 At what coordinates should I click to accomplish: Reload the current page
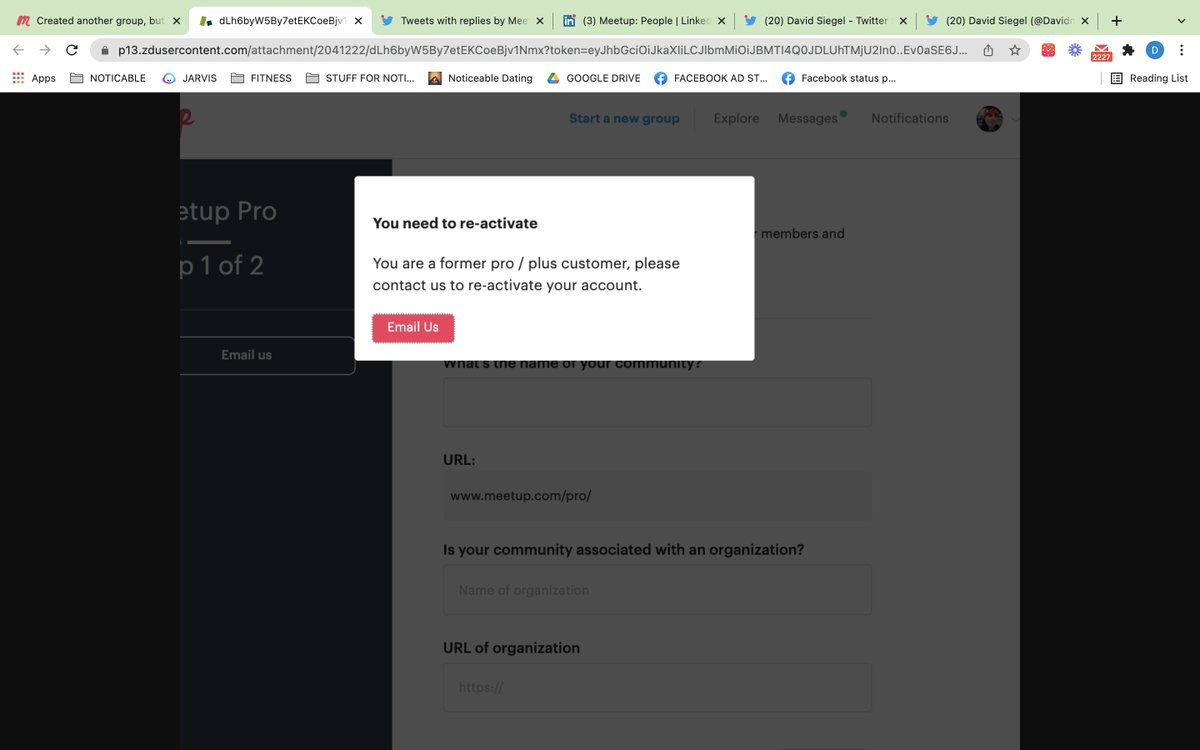pos(72,50)
